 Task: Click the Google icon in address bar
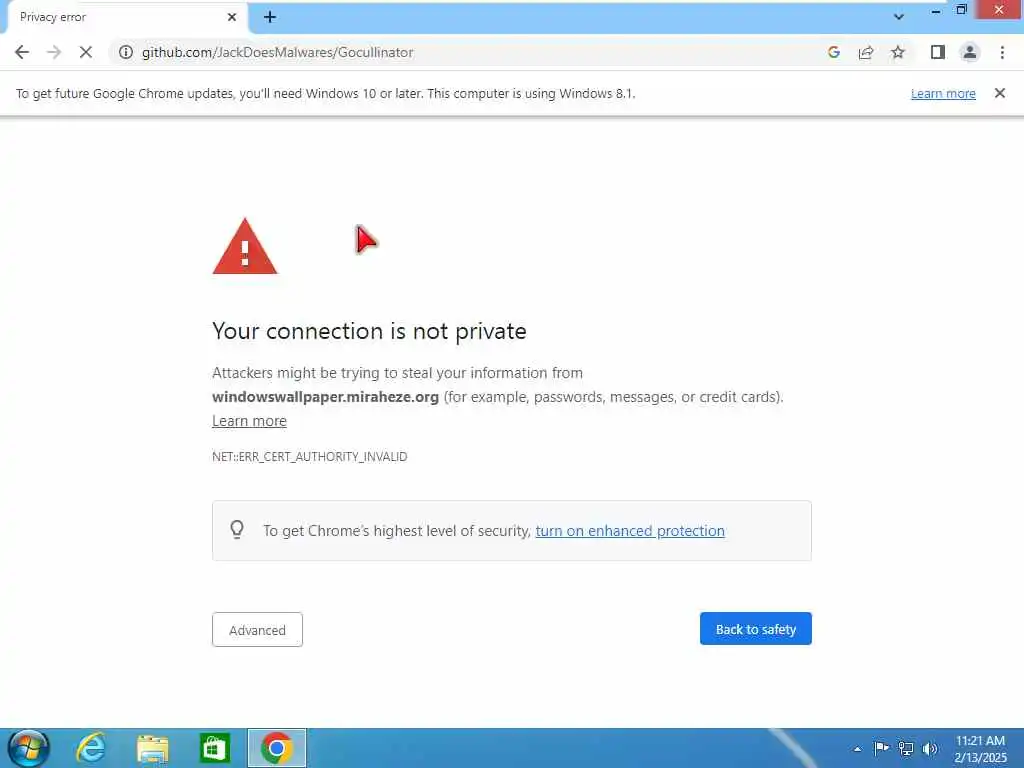coord(833,52)
